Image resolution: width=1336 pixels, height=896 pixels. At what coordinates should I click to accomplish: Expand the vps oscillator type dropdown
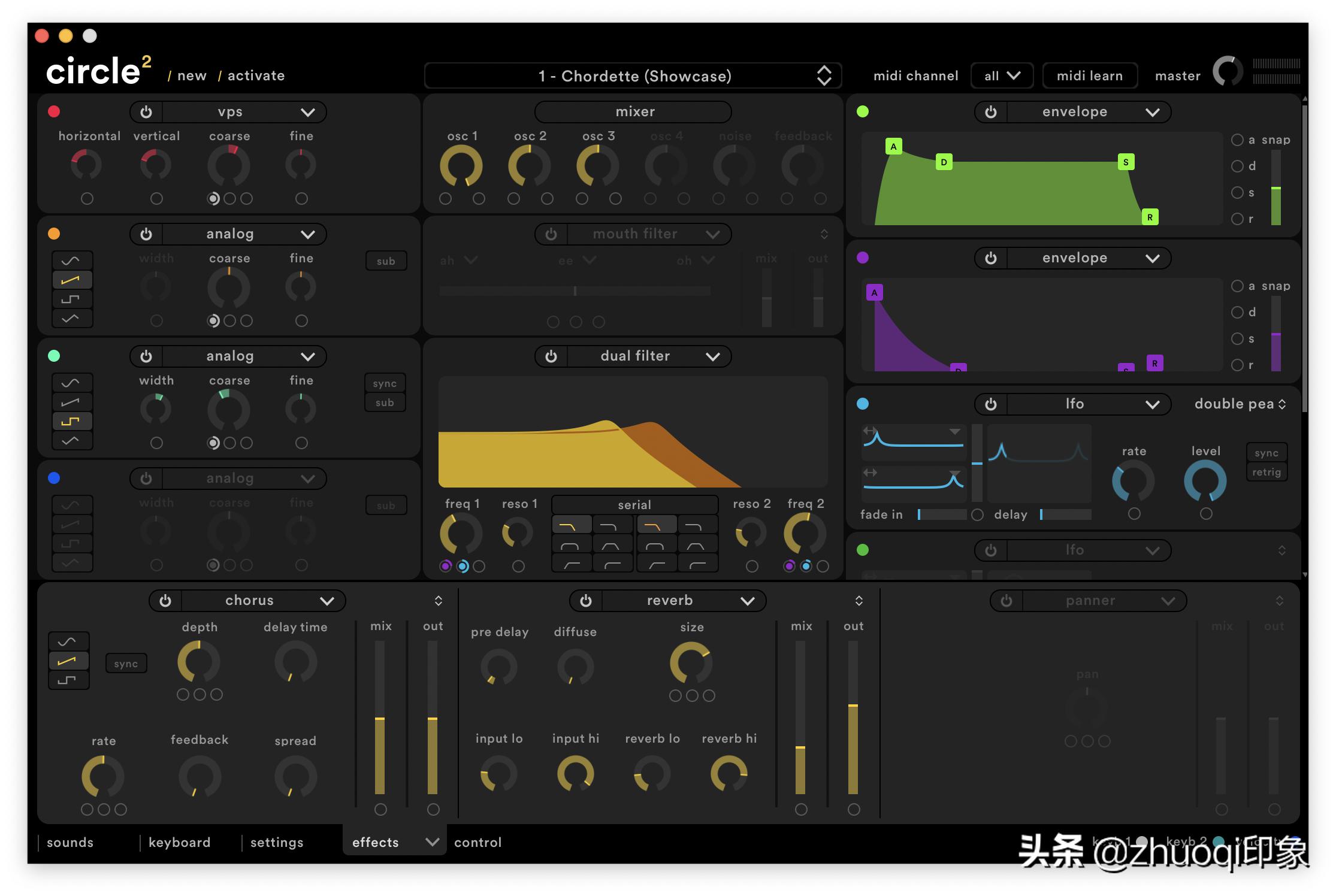pyautogui.click(x=308, y=112)
